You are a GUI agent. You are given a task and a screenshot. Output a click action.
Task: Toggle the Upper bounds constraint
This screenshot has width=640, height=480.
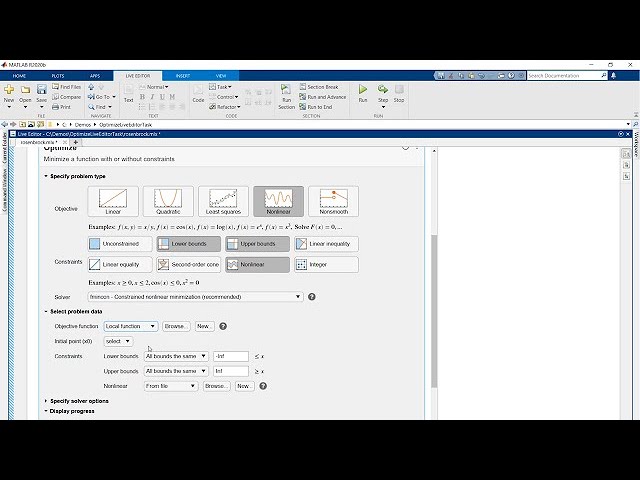[258, 244]
